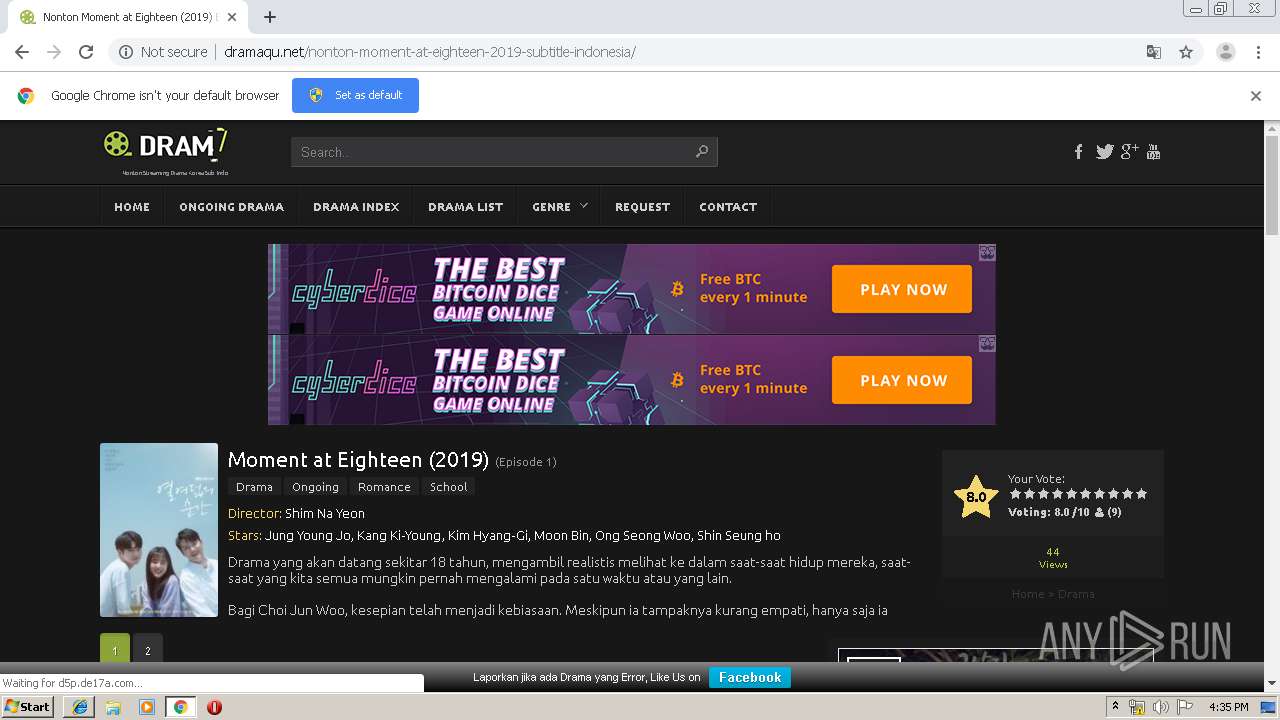Viewport: 1280px width, 720px height.
Task: Open the CONTACT menu item
Action: pos(728,207)
